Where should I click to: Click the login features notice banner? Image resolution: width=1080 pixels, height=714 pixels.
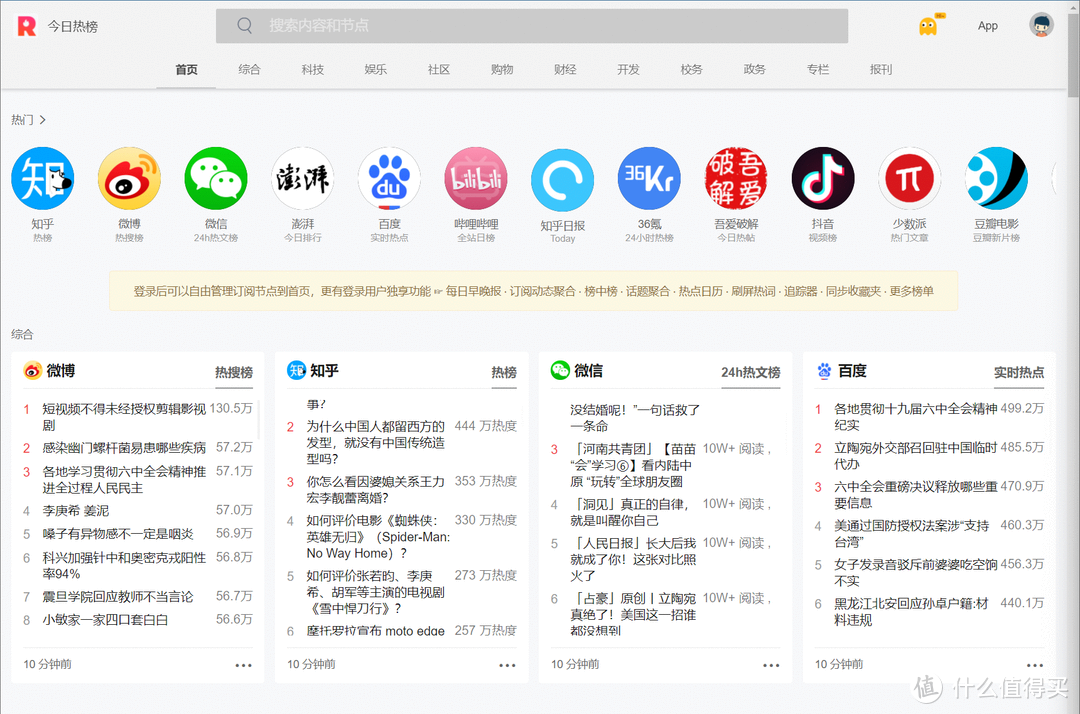533,291
